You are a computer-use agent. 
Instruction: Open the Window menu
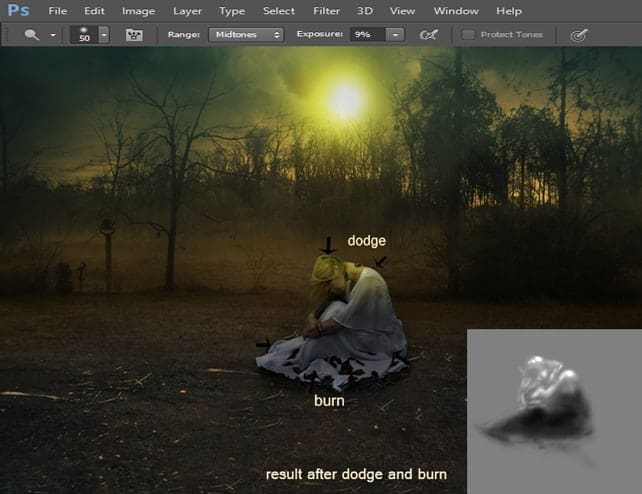[456, 11]
